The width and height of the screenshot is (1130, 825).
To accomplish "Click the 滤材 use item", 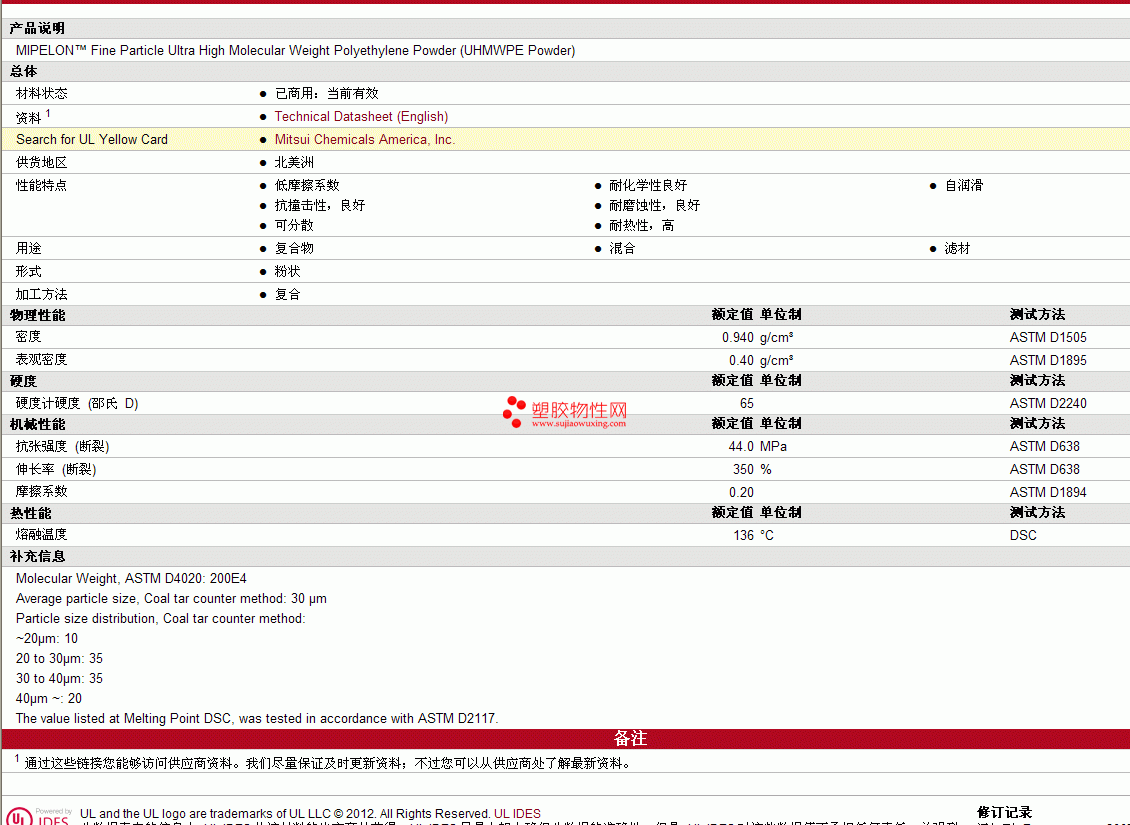I will [957, 249].
